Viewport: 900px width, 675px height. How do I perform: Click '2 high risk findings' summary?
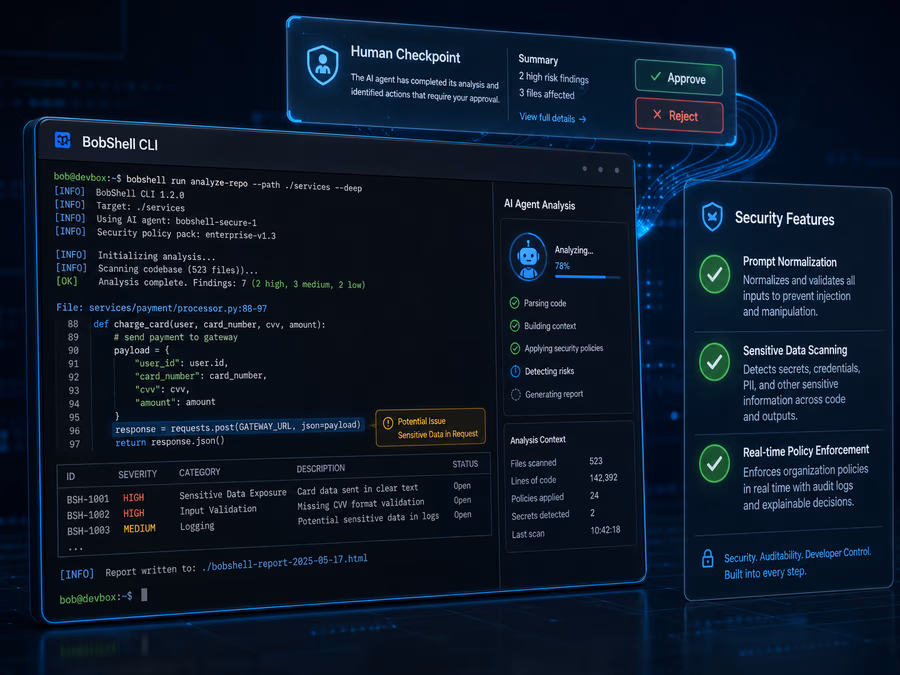pos(554,77)
